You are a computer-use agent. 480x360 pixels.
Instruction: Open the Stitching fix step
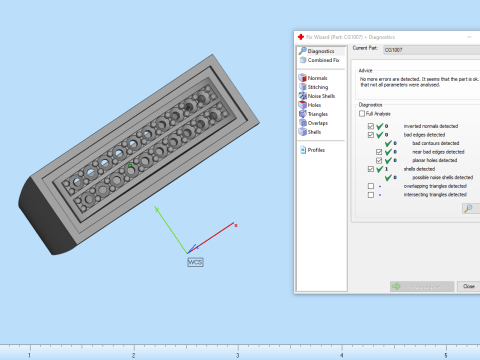302,87
